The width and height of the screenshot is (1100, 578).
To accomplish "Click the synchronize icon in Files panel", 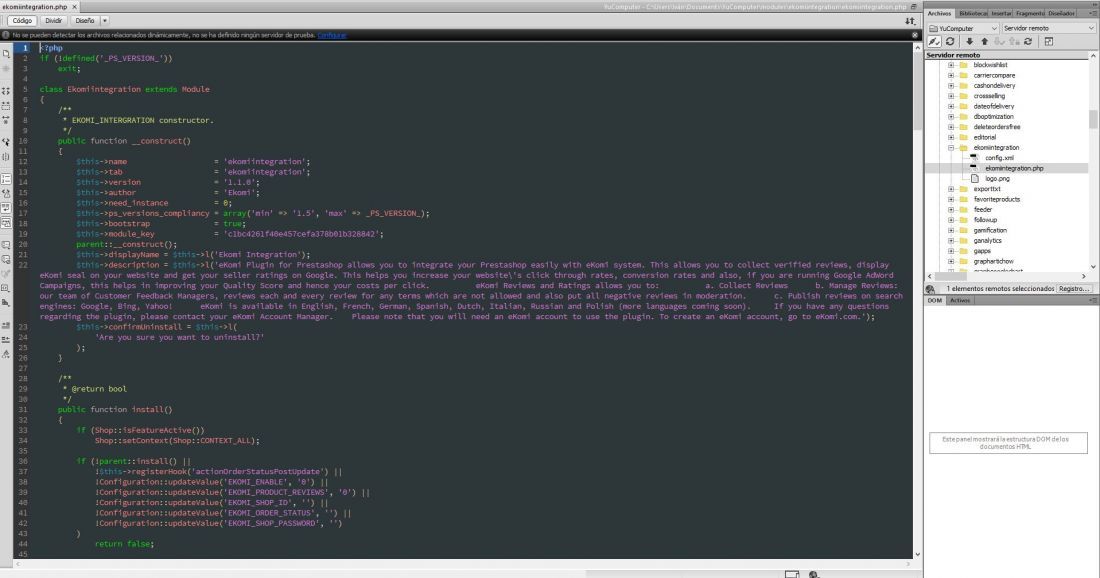I will pyautogui.click(x=1028, y=42).
